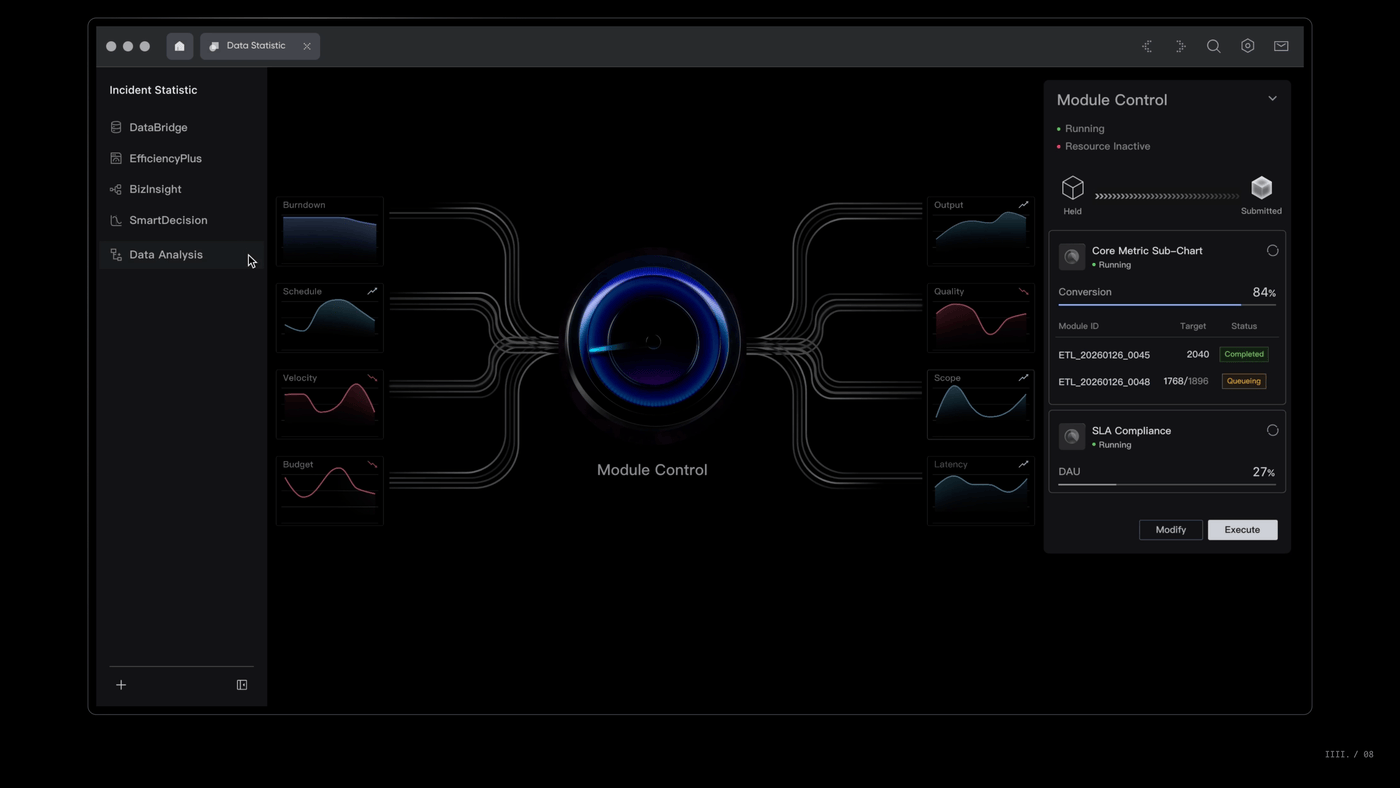Select Data Analysis in the sidebar

[x=182, y=255]
